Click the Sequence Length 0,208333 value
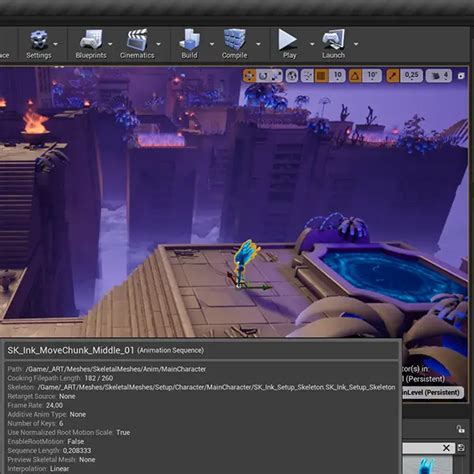474x474 pixels. click(77, 450)
